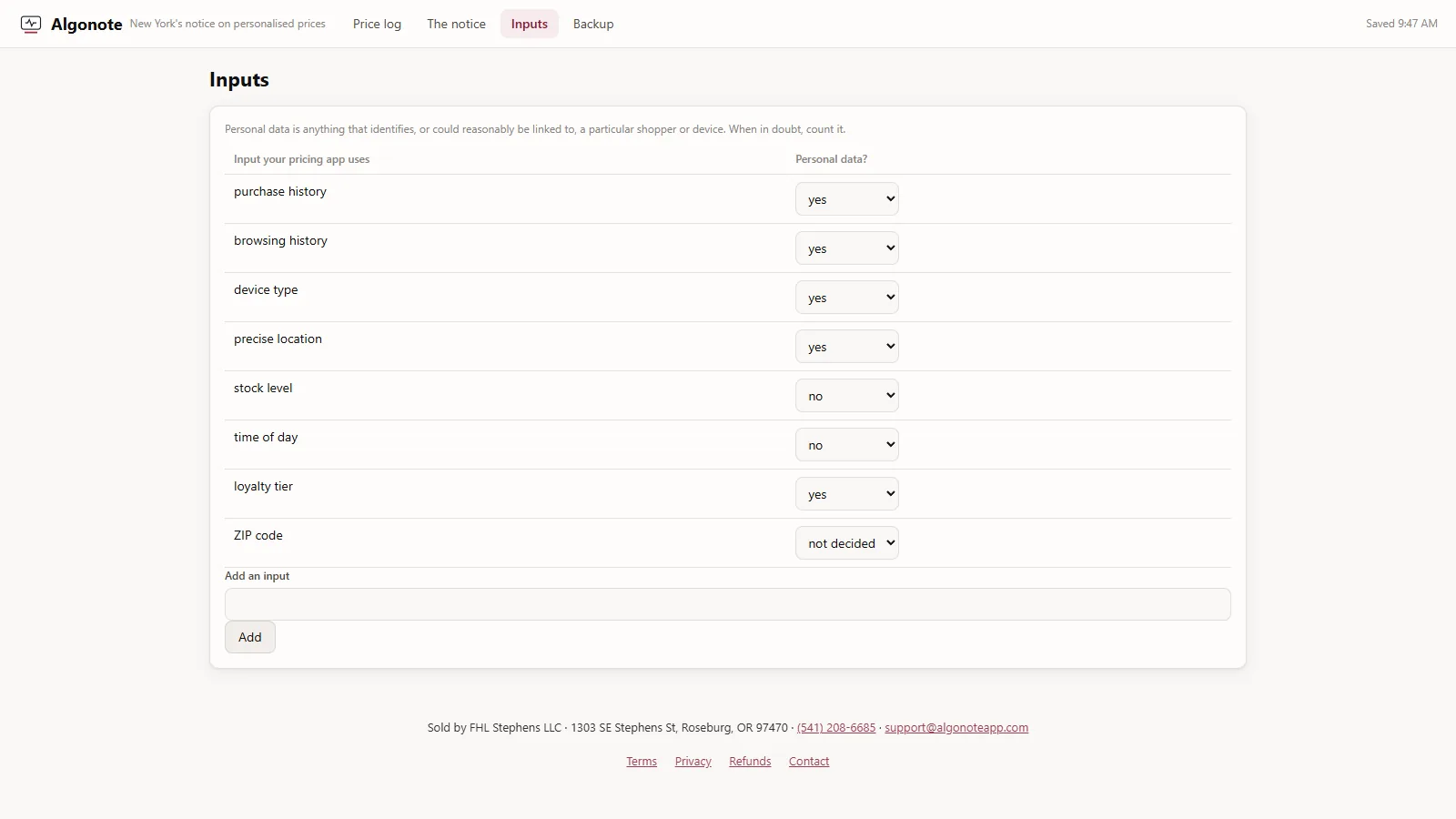Image resolution: width=1456 pixels, height=819 pixels.
Task: Call the (541) 208-6685 phone link
Action: click(x=836, y=728)
